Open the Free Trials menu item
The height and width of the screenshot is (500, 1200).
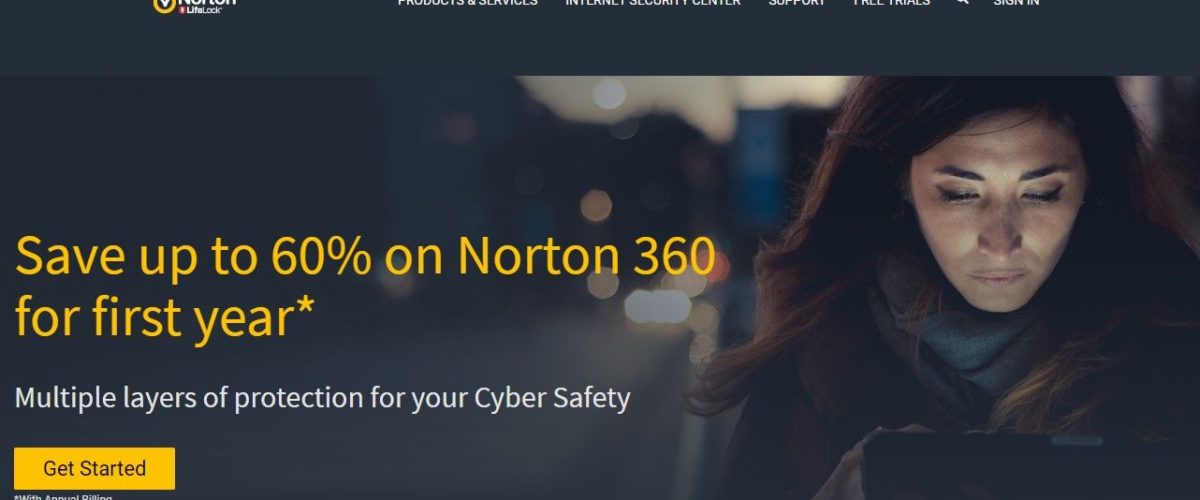892,3
